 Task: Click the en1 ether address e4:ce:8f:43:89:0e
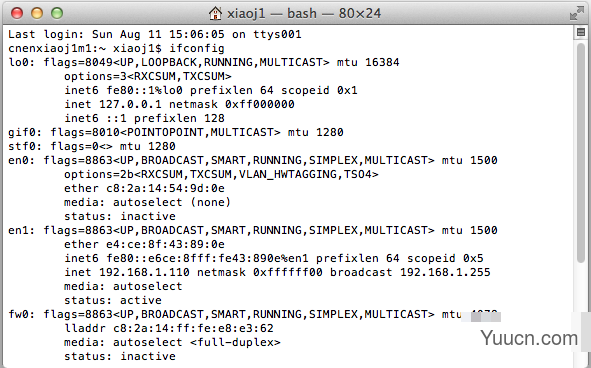click(165, 244)
